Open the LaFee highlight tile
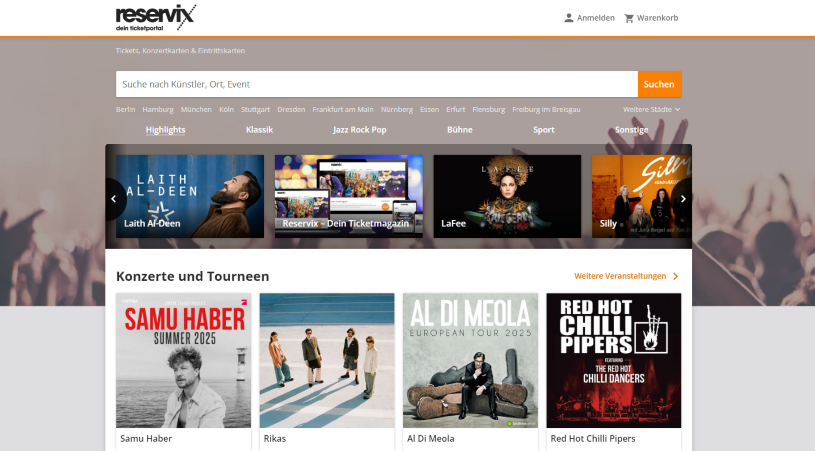815x451 pixels. 507,196
